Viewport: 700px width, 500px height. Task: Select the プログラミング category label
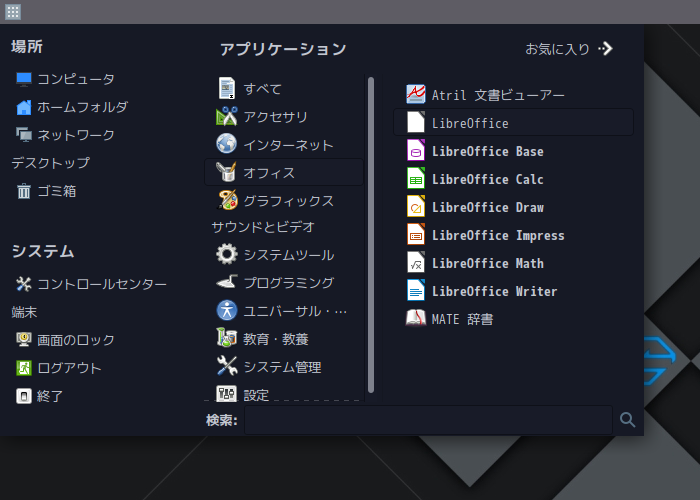point(289,283)
